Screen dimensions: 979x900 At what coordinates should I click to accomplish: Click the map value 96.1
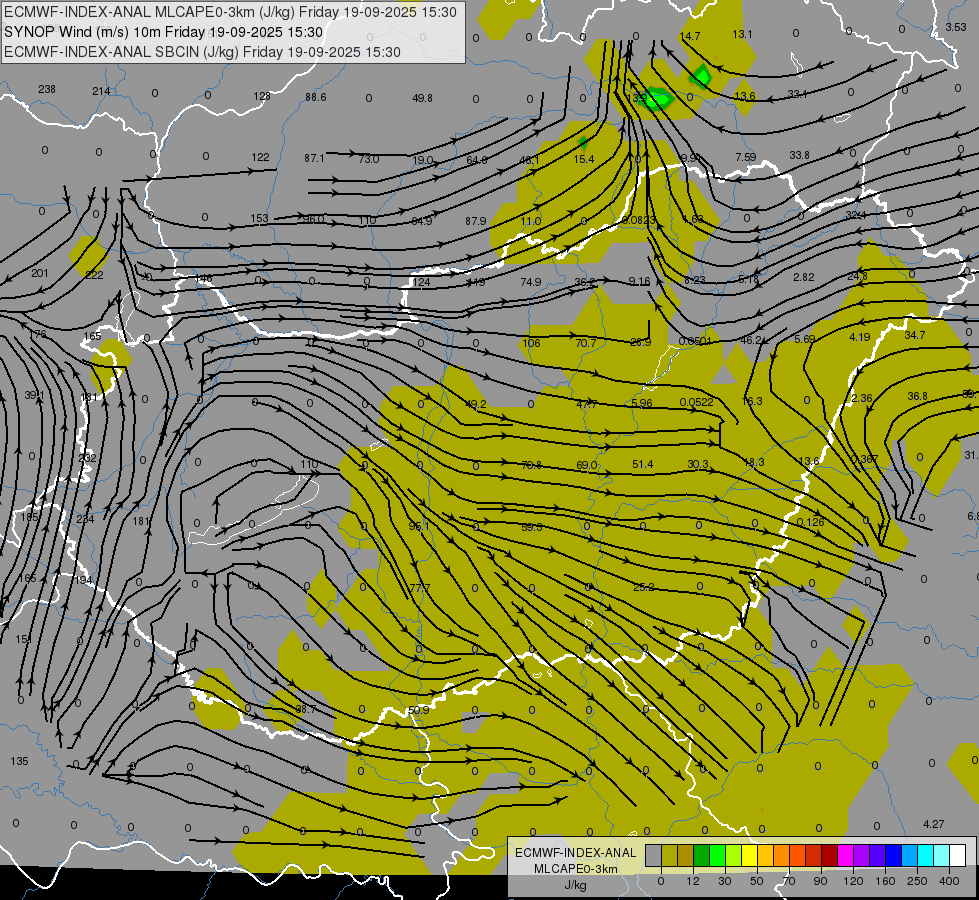(x=419, y=527)
